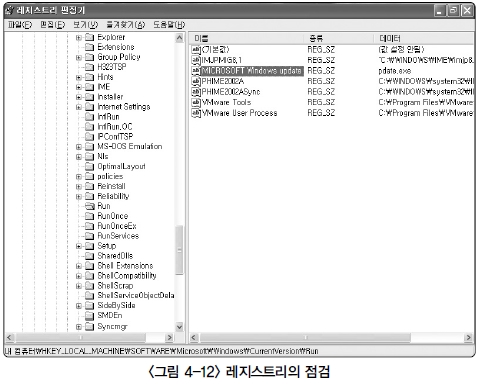Open the 보기(V) menu
Screen dimensions: 477x386
pyautogui.click(x=85, y=25)
